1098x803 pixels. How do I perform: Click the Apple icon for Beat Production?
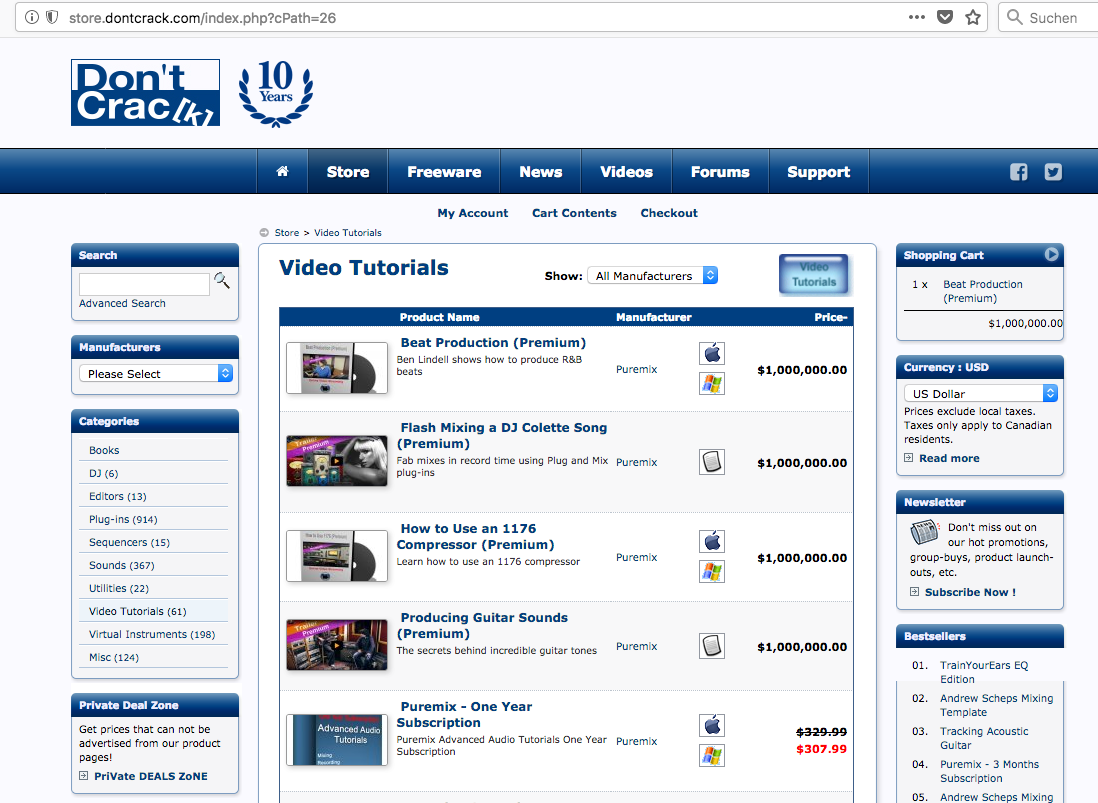click(711, 353)
